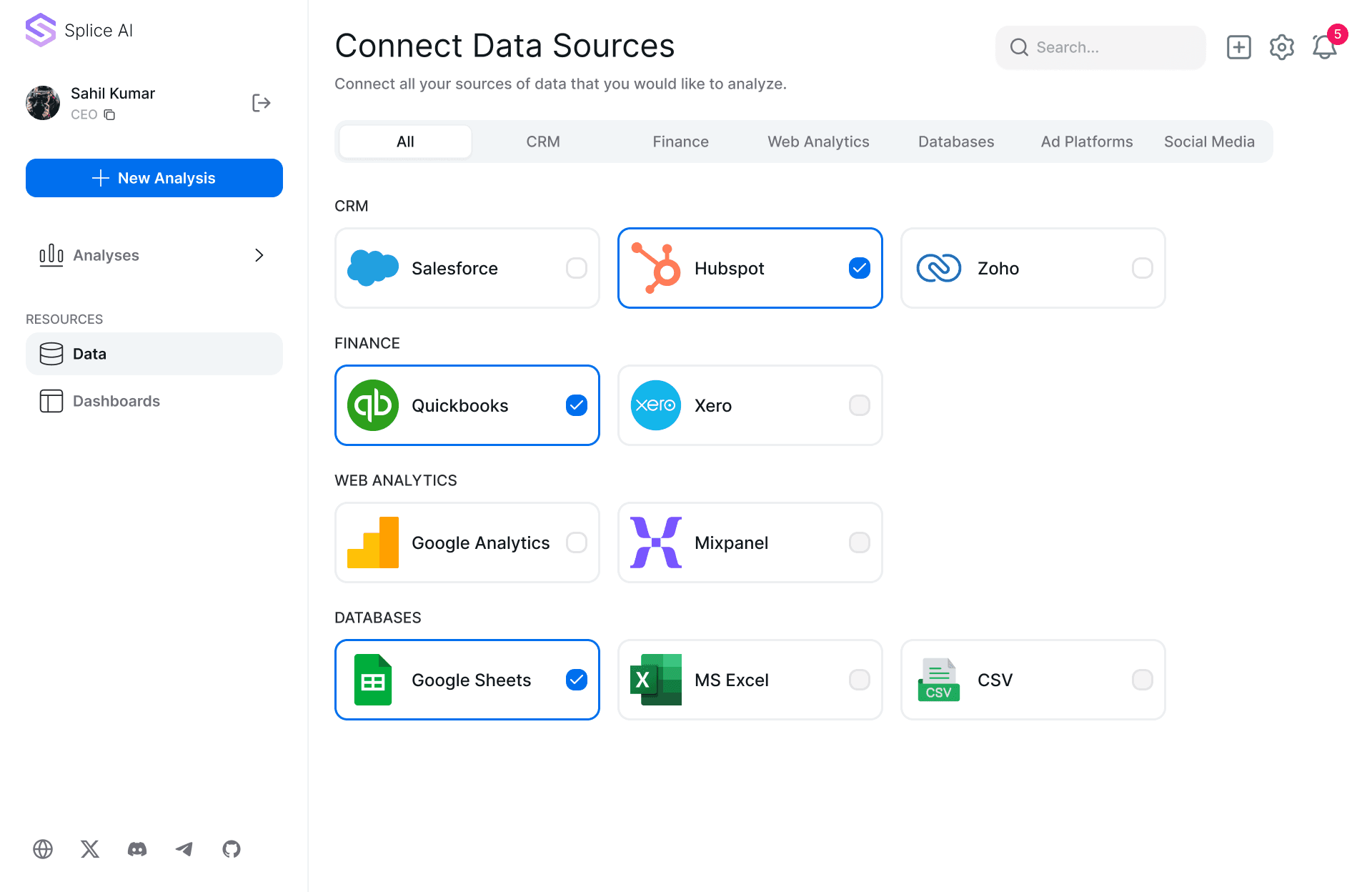The image size is (1372, 892).
Task: Switch to the Social Media tab
Action: (1209, 142)
